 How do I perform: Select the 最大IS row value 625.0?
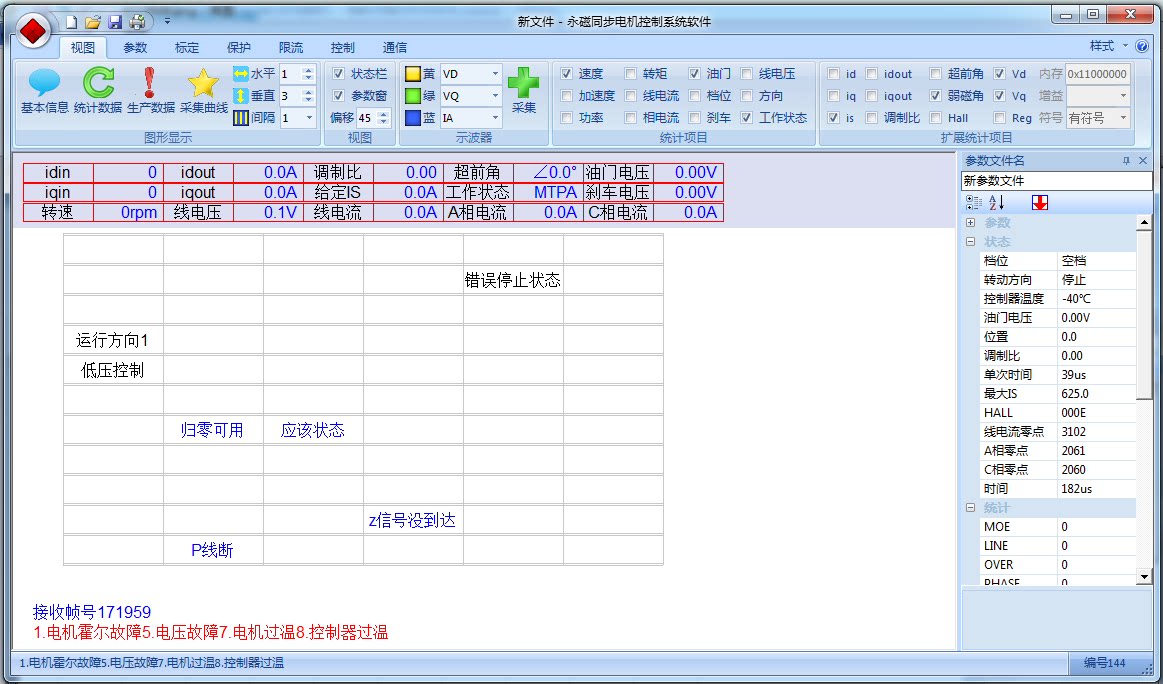(x=1096, y=393)
